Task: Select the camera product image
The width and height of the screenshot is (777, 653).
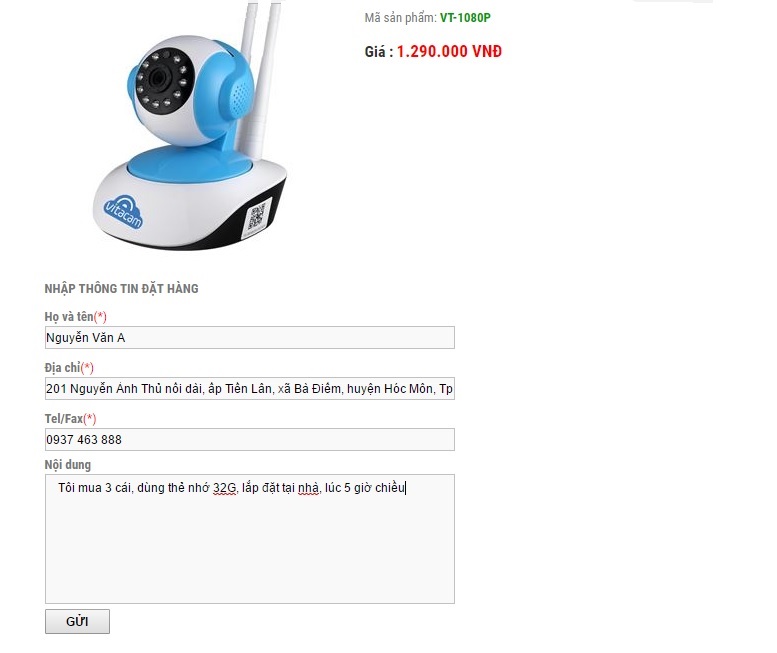Action: (x=189, y=126)
